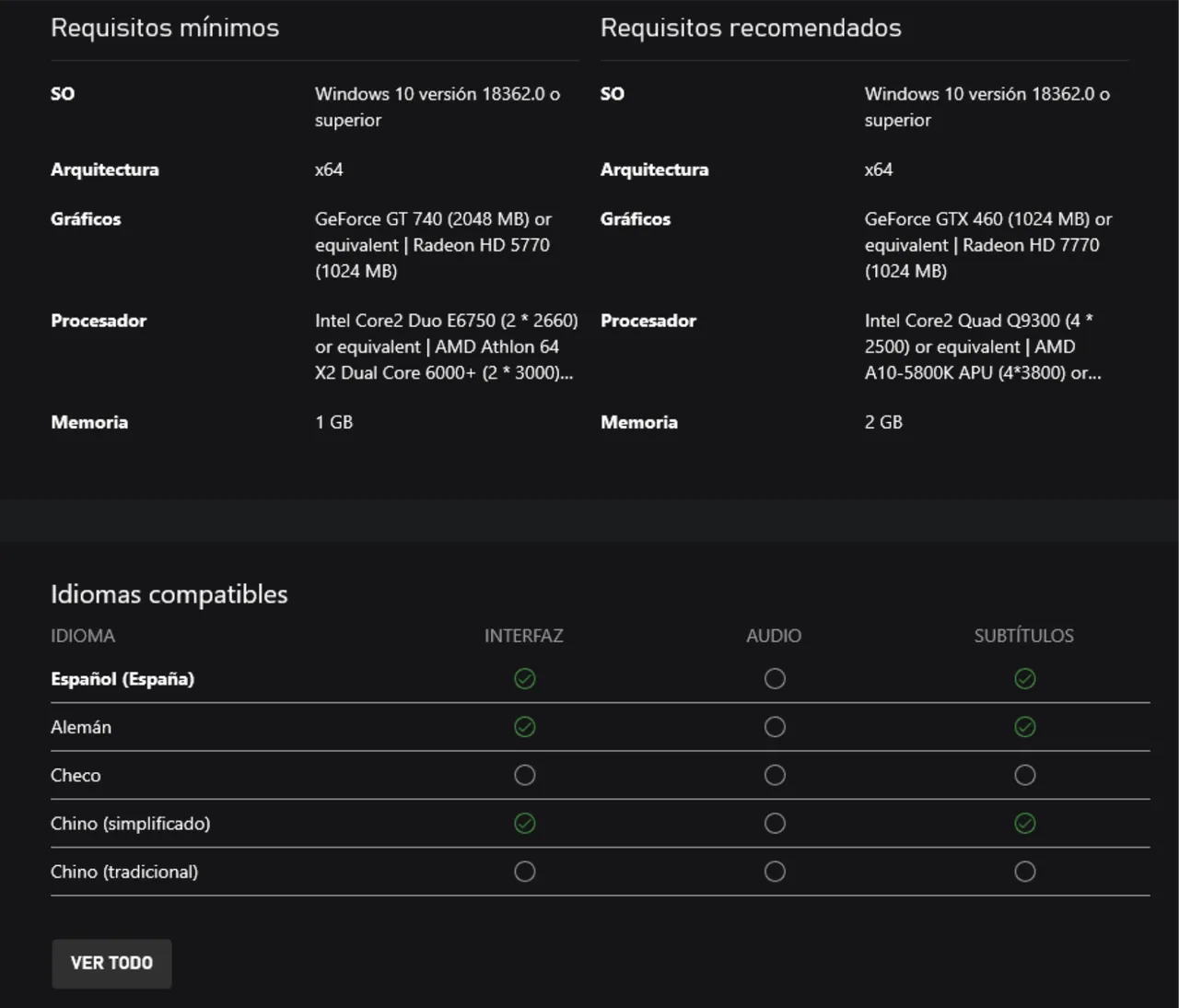Click Chino (simplificado) interface checkmark
This screenshot has height=1008, width=1179.
click(x=525, y=824)
